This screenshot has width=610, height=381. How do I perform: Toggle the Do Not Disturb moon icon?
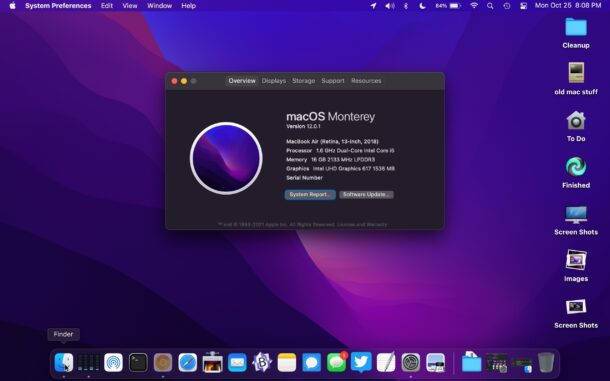pos(422,6)
